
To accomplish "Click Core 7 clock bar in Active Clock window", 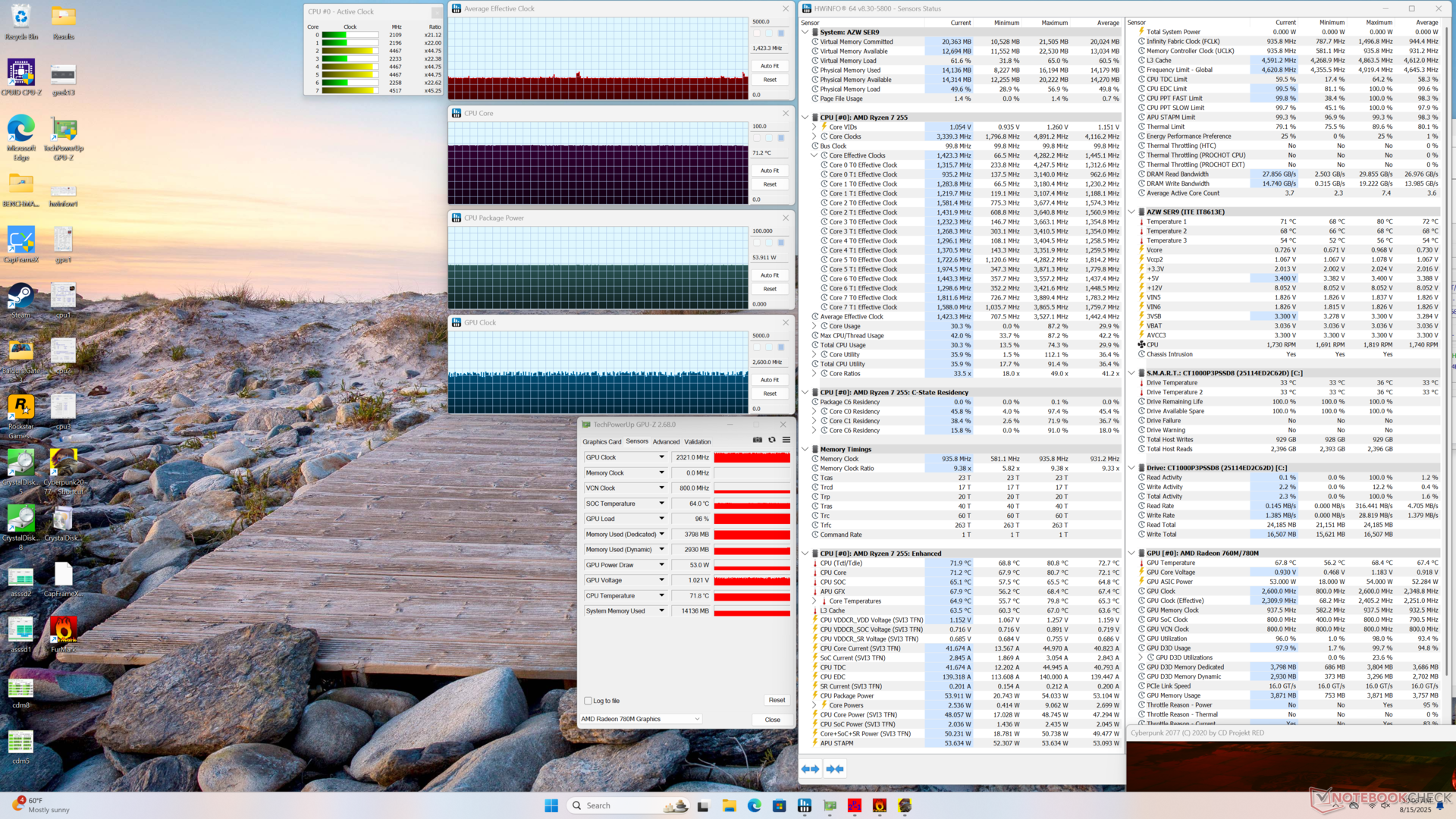I will pos(350,90).
